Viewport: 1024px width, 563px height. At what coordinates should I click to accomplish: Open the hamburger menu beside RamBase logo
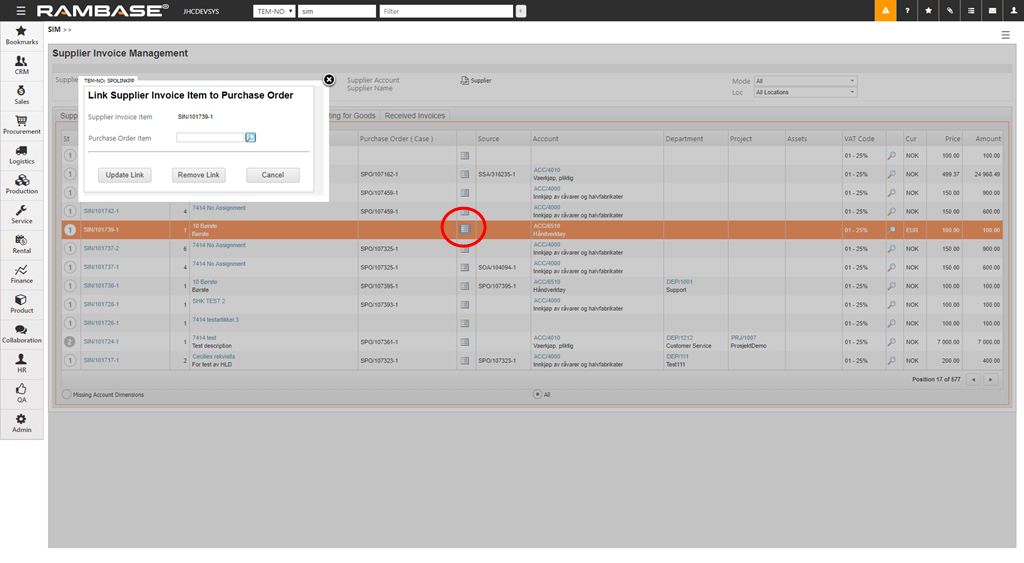(x=21, y=10)
